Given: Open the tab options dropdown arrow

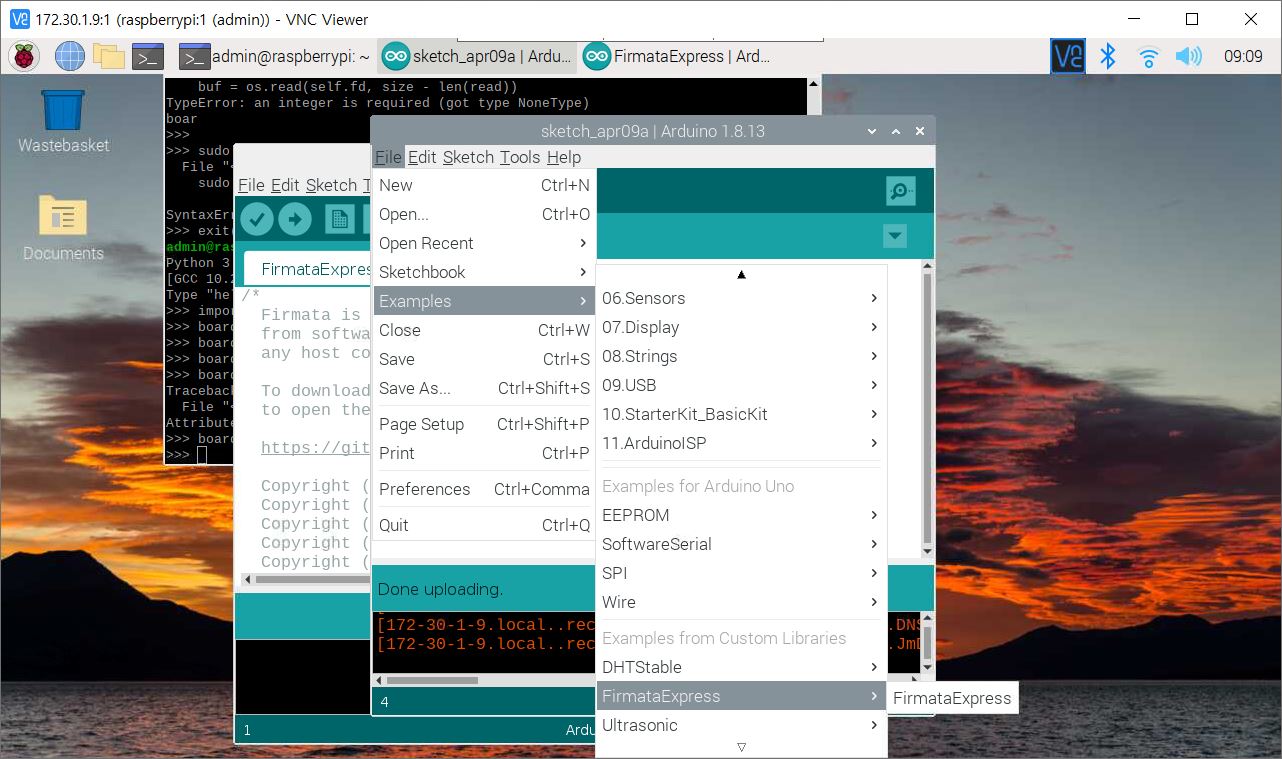Looking at the screenshot, I should [895, 237].
